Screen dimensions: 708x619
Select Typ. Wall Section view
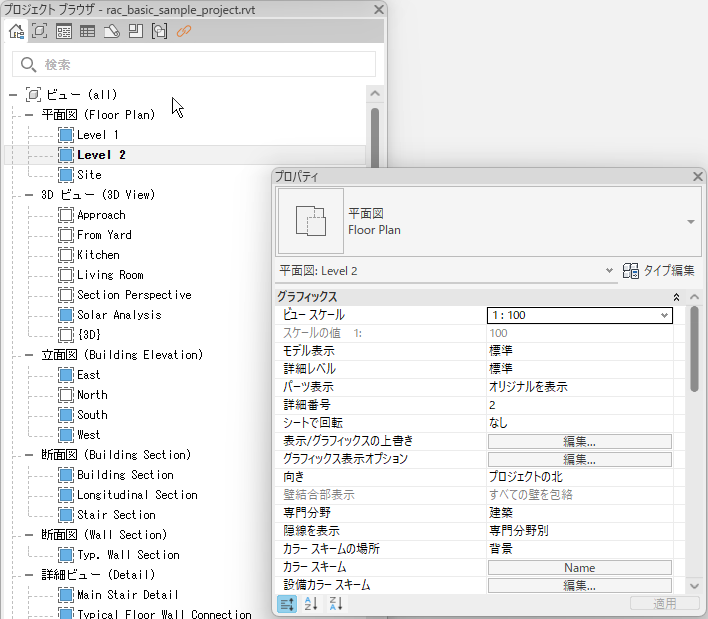click(x=128, y=555)
